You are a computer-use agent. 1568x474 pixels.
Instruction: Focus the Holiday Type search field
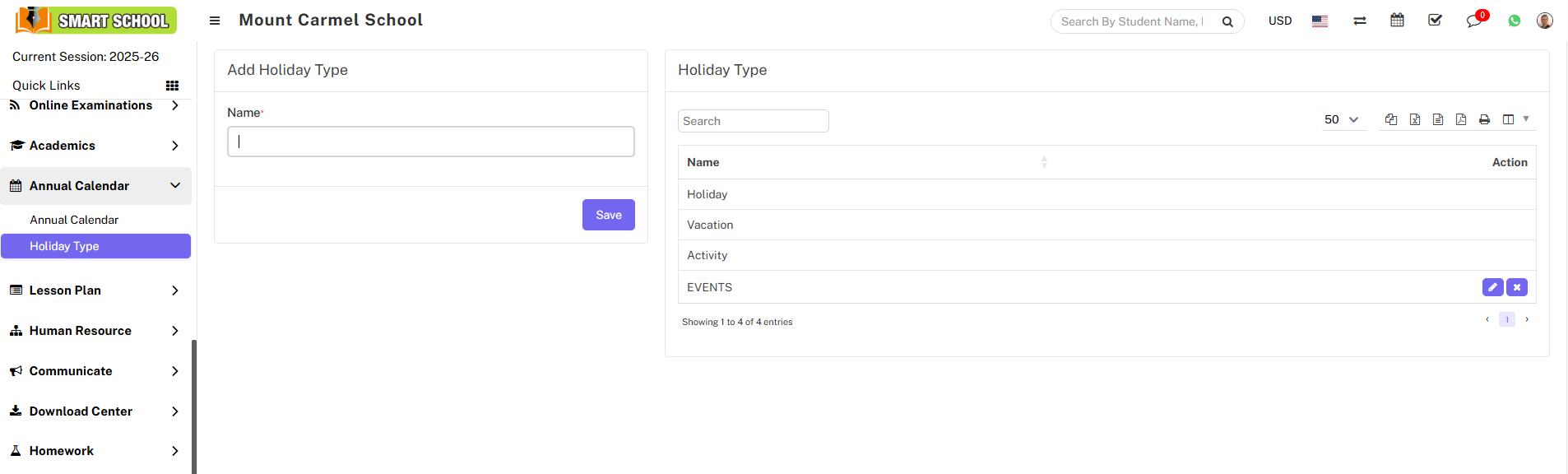(x=753, y=121)
